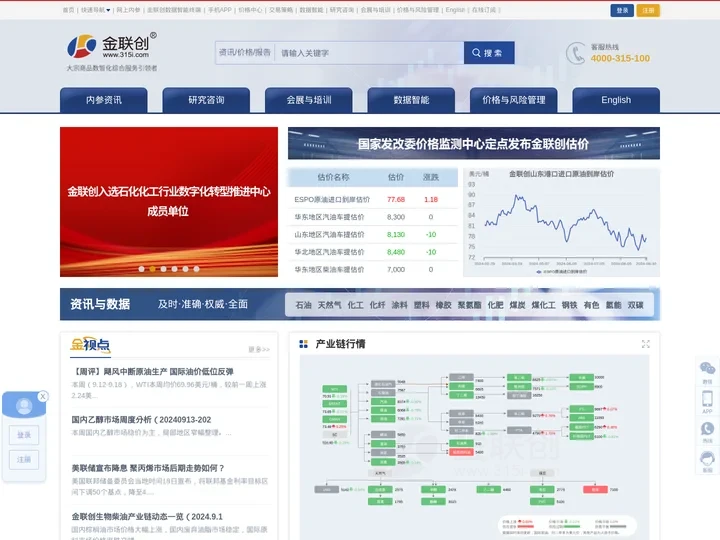
Task: Open the WeChat icon in right sidebar
Action: tap(707, 369)
